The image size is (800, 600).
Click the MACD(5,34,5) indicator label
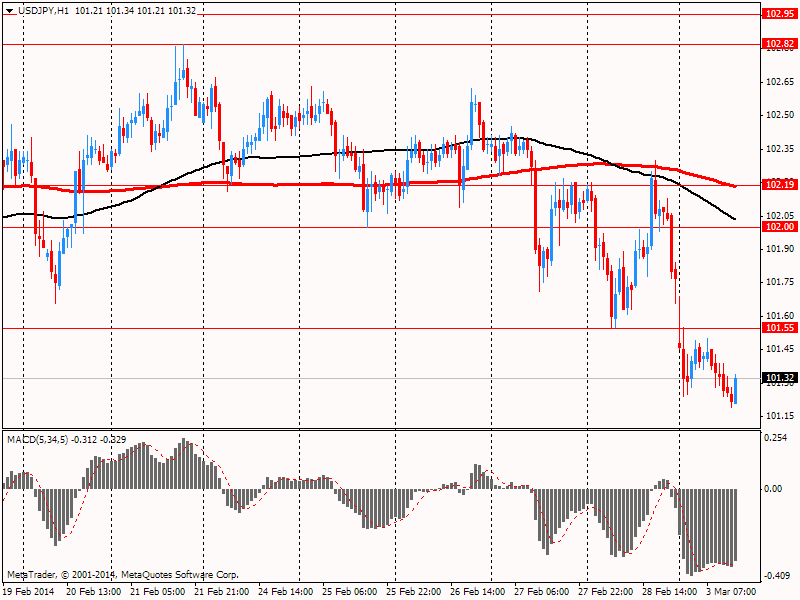(x=37, y=439)
